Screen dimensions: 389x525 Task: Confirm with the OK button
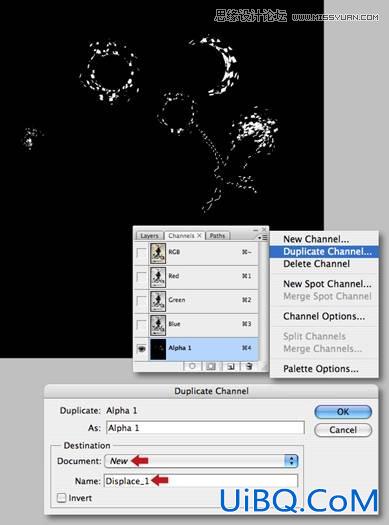pos(343,412)
